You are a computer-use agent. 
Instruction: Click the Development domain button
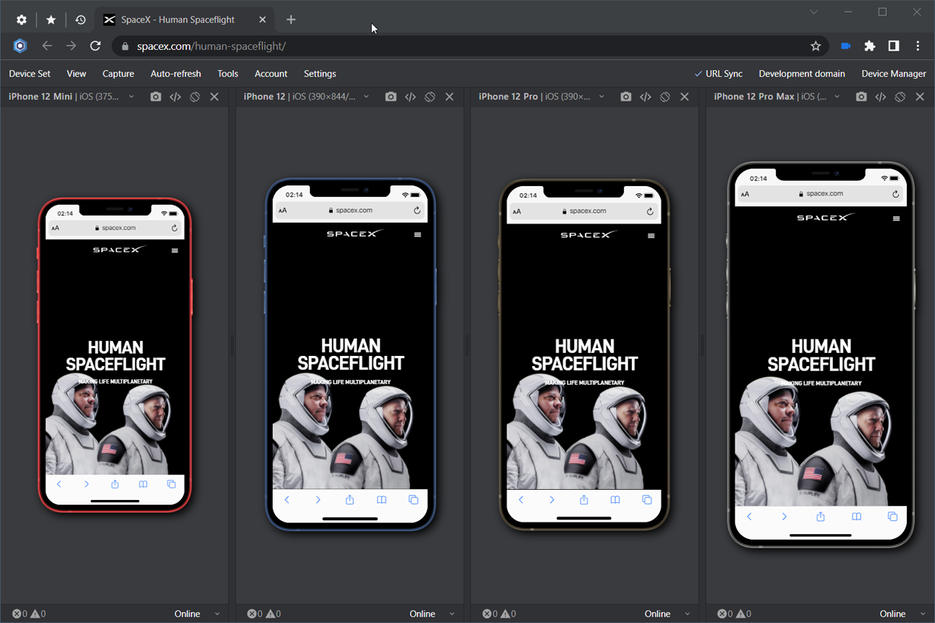coord(801,74)
